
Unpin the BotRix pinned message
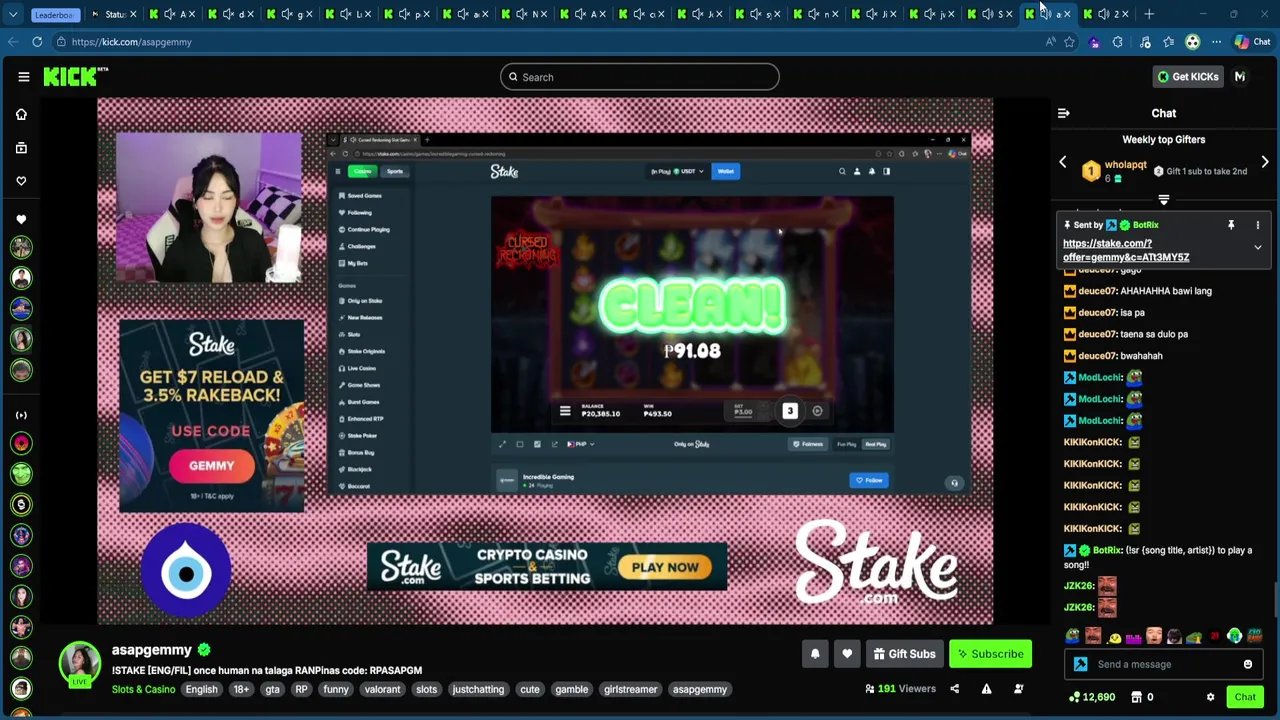point(1231,225)
